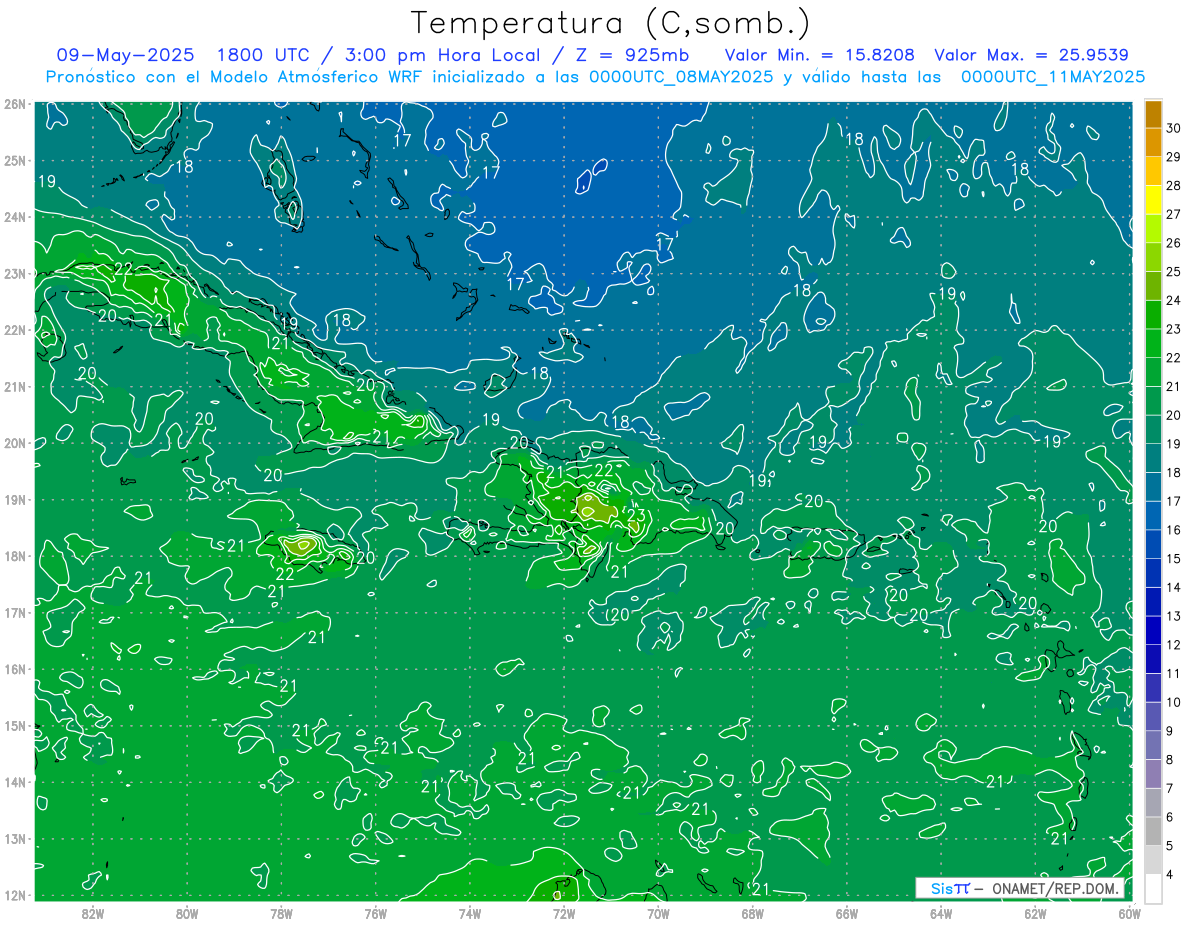This screenshot has height=927, width=1200.
Task: Click the 68W longitude axis label
Action: 752,914
